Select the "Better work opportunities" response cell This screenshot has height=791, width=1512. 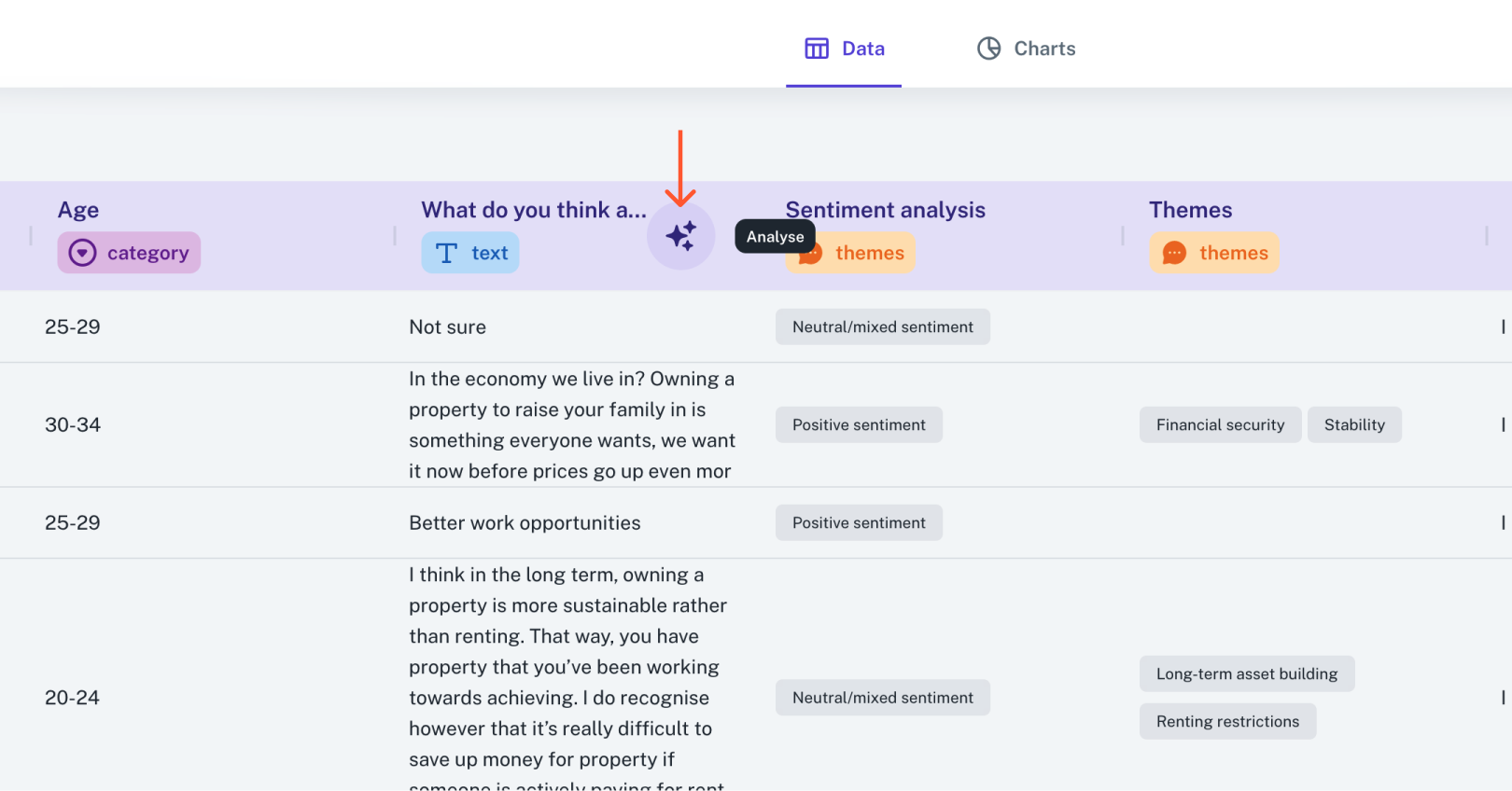tap(525, 523)
